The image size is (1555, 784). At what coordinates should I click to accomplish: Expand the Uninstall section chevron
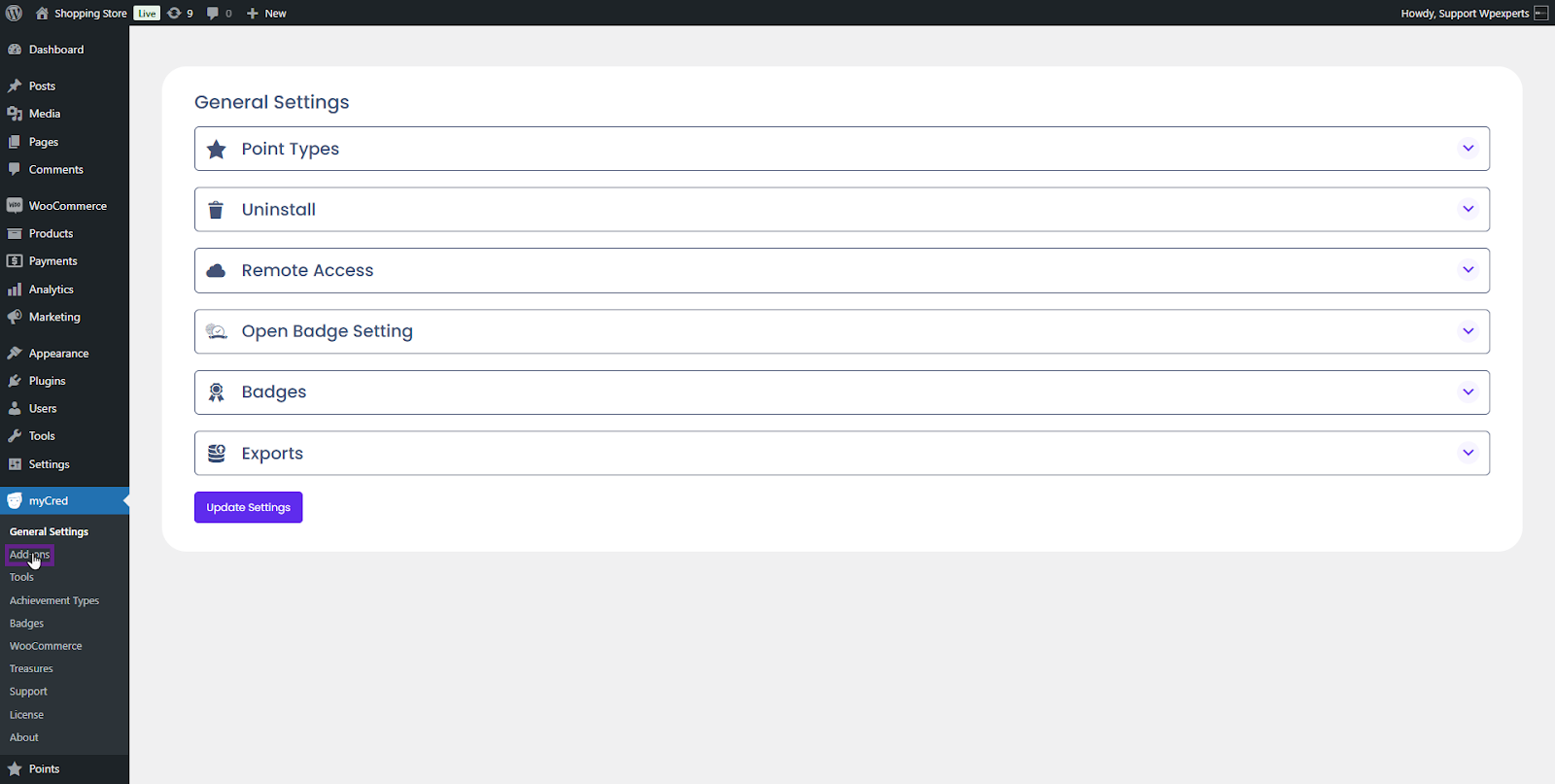1468,209
